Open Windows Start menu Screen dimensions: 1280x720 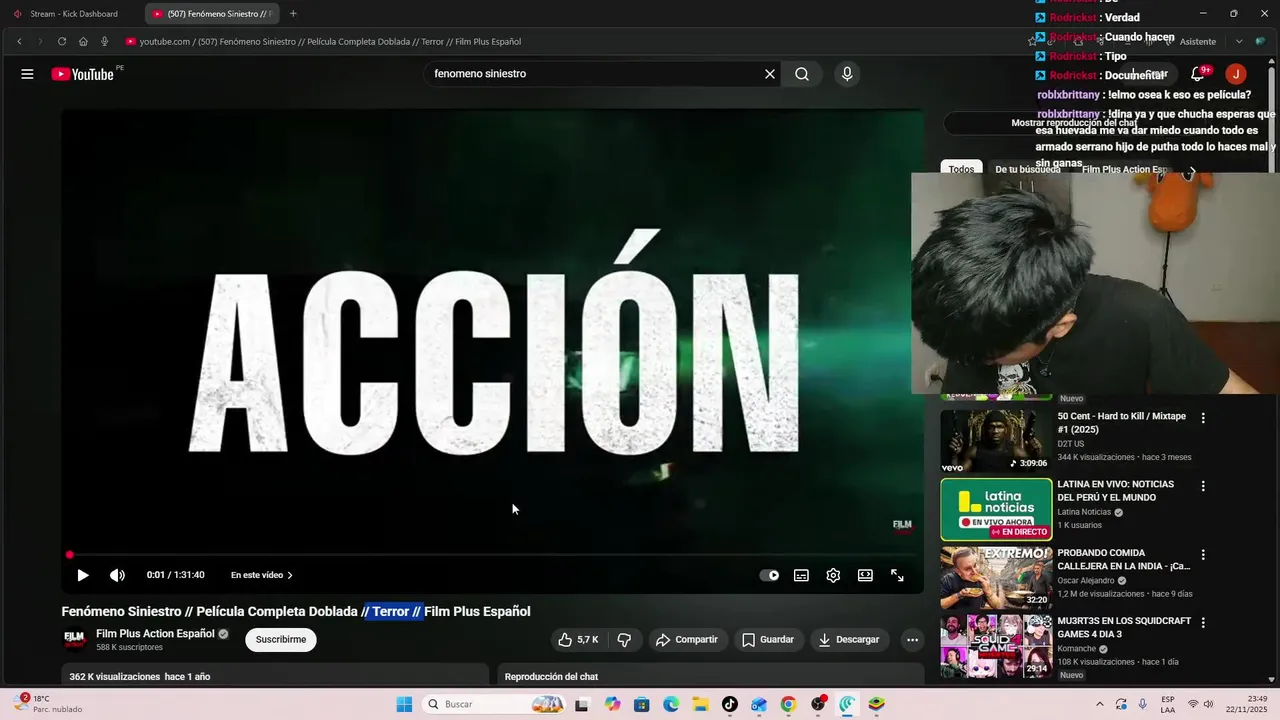tap(404, 704)
